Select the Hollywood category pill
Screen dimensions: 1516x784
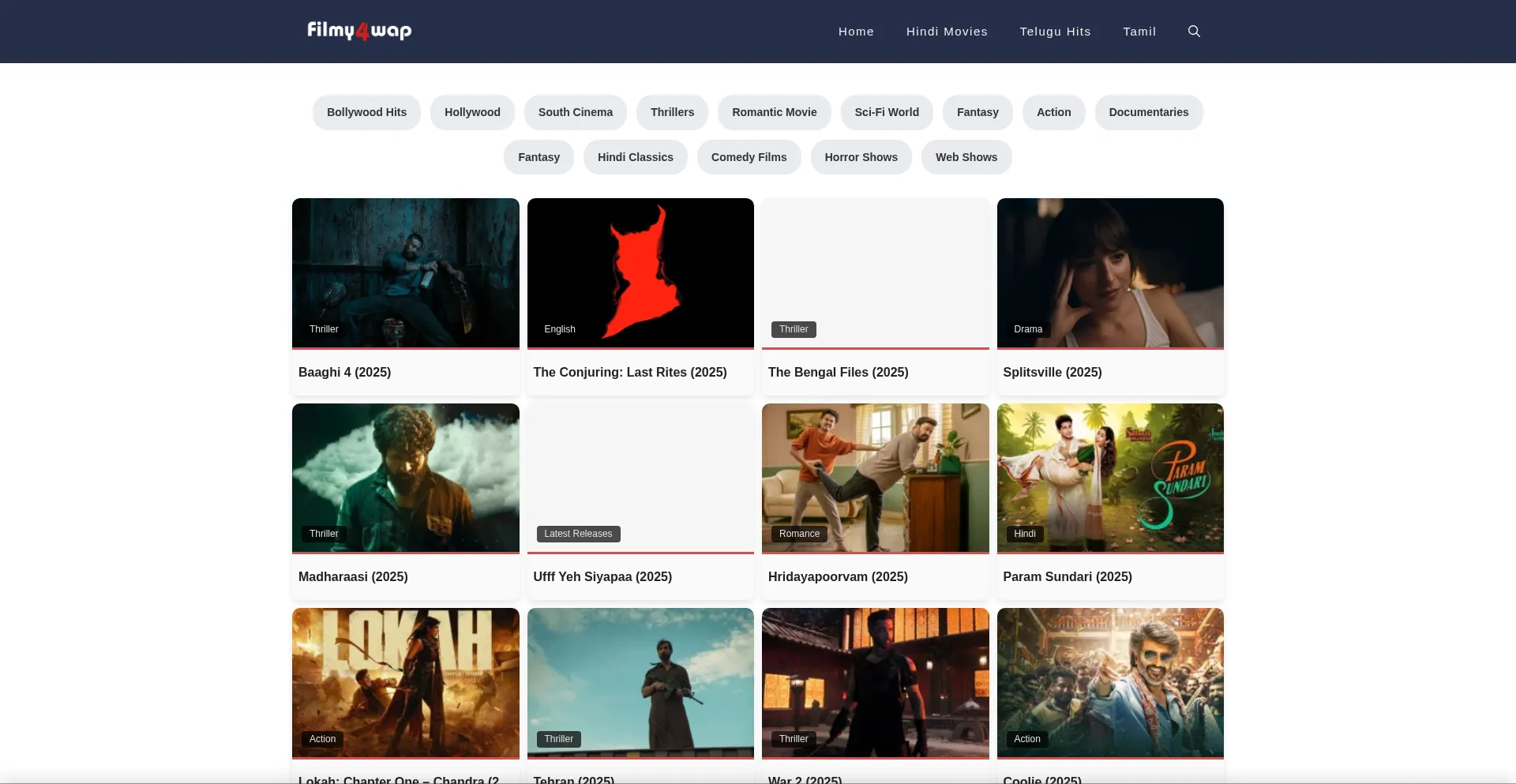click(472, 112)
